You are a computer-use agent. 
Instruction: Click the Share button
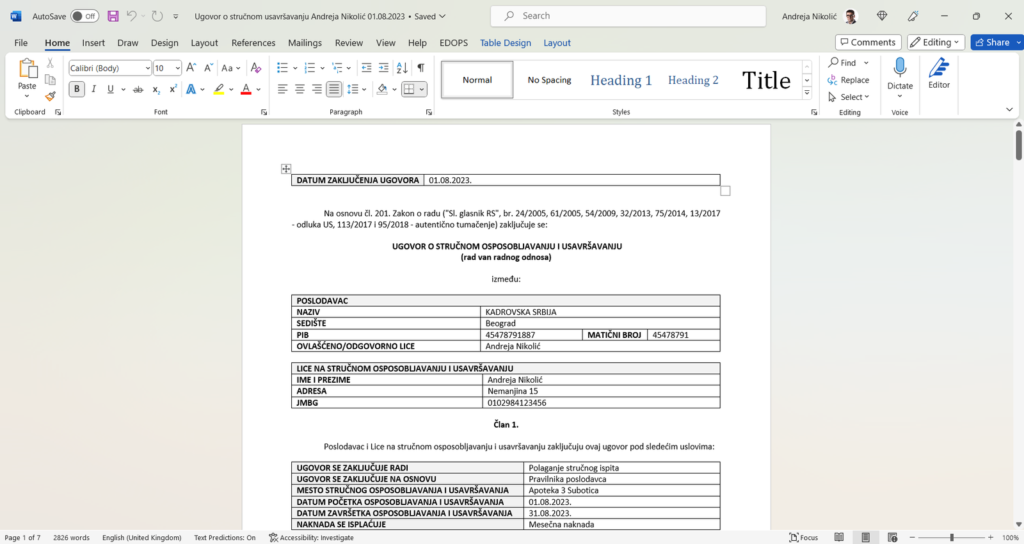tap(992, 42)
